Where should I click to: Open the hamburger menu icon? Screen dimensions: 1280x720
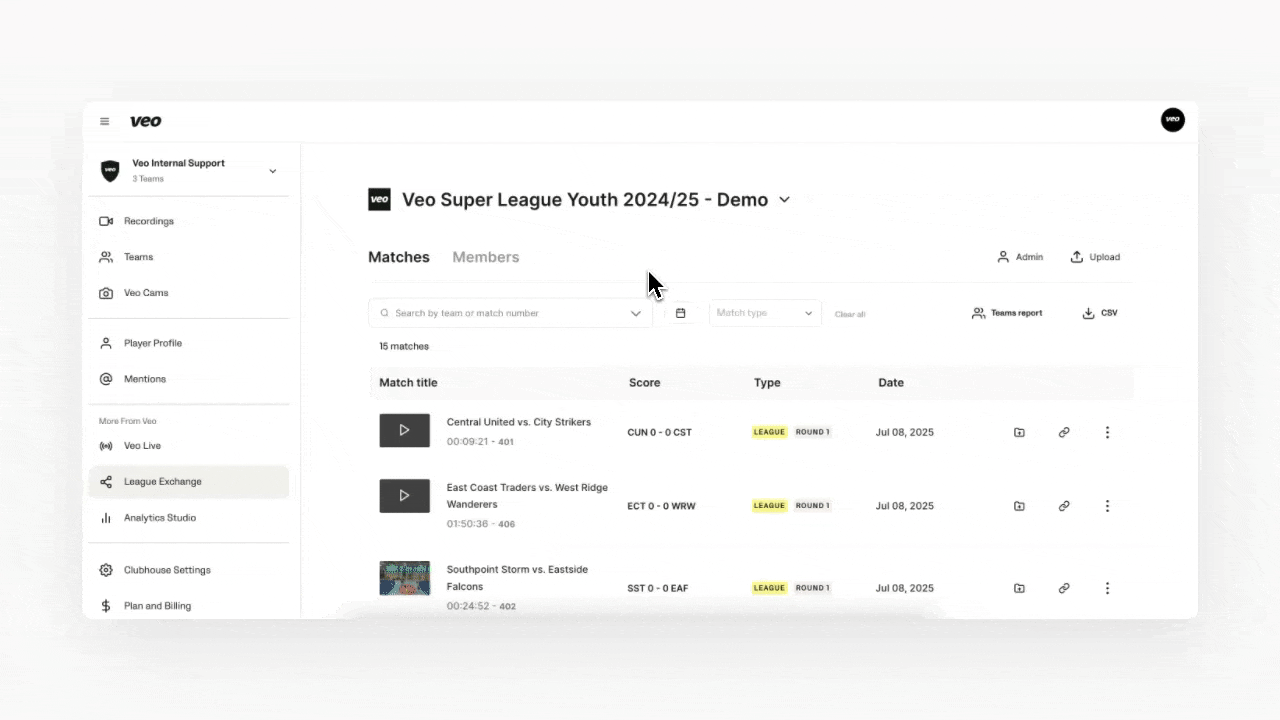pos(104,122)
